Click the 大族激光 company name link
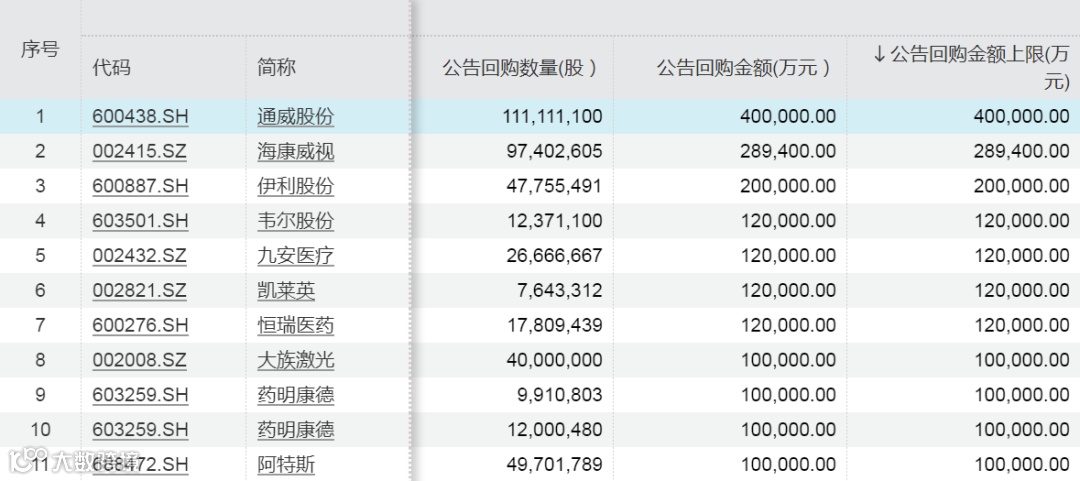This screenshot has width=1080, height=481. coord(295,360)
